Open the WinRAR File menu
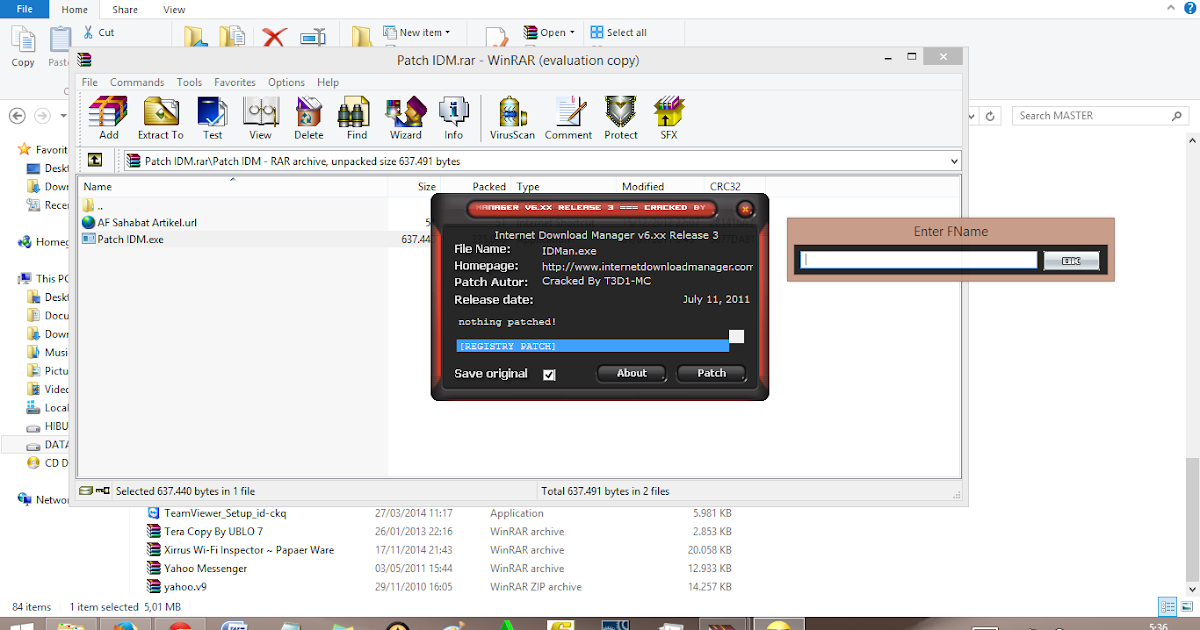Viewport: 1200px width, 630px height. (90, 82)
